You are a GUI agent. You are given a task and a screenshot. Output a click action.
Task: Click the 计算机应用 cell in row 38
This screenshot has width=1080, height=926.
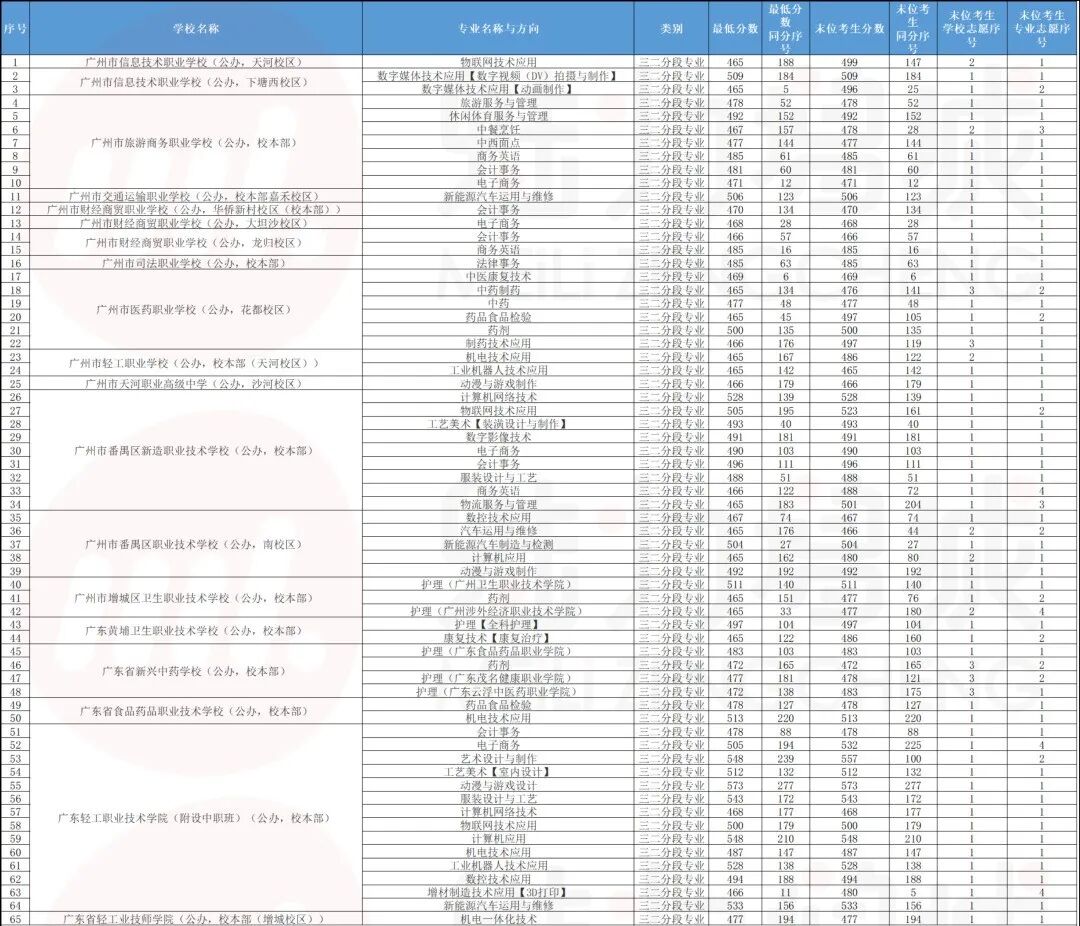pos(499,557)
